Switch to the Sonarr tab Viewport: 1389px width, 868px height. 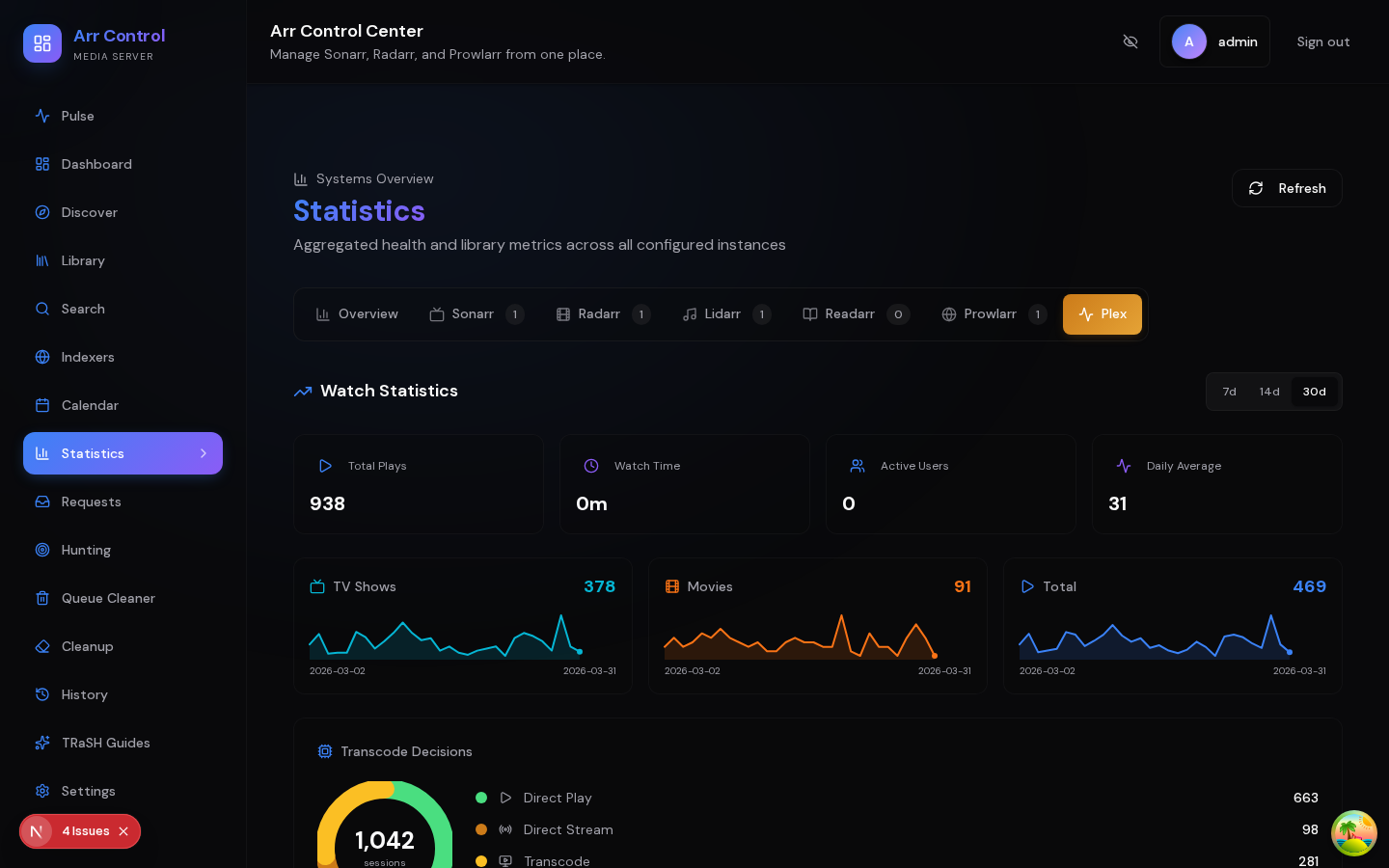pyautogui.click(x=477, y=314)
